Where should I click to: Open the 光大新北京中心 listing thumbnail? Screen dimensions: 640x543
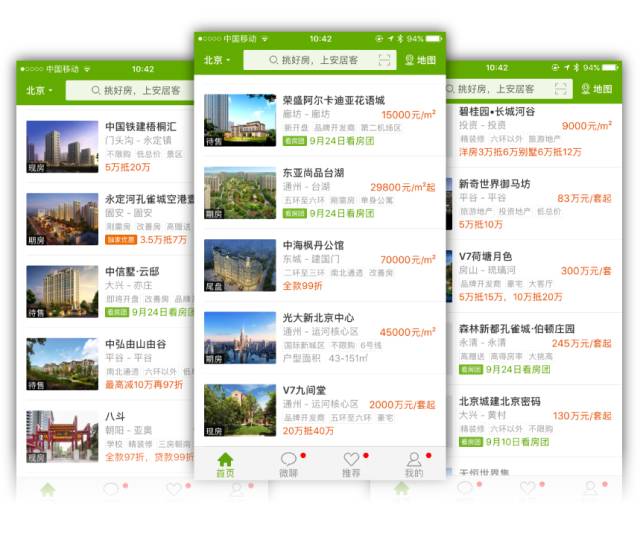click(x=240, y=338)
